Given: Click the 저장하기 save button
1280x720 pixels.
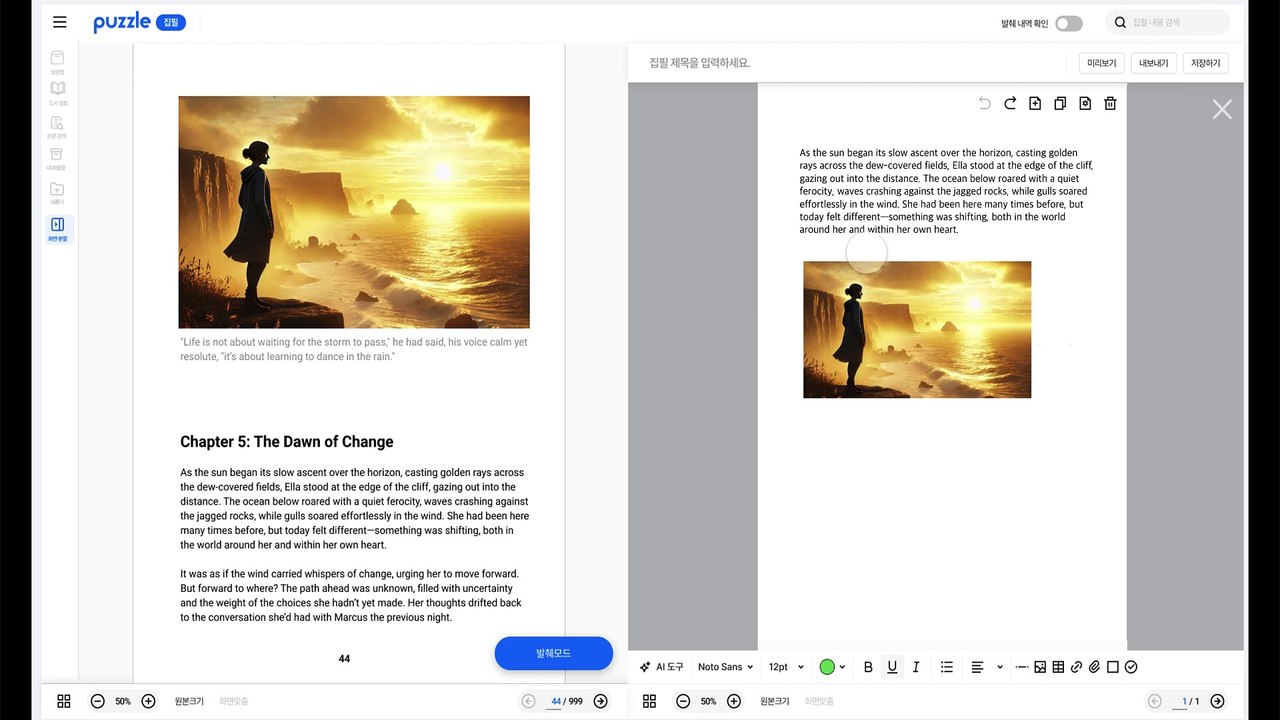Looking at the screenshot, I should pyautogui.click(x=1205, y=63).
